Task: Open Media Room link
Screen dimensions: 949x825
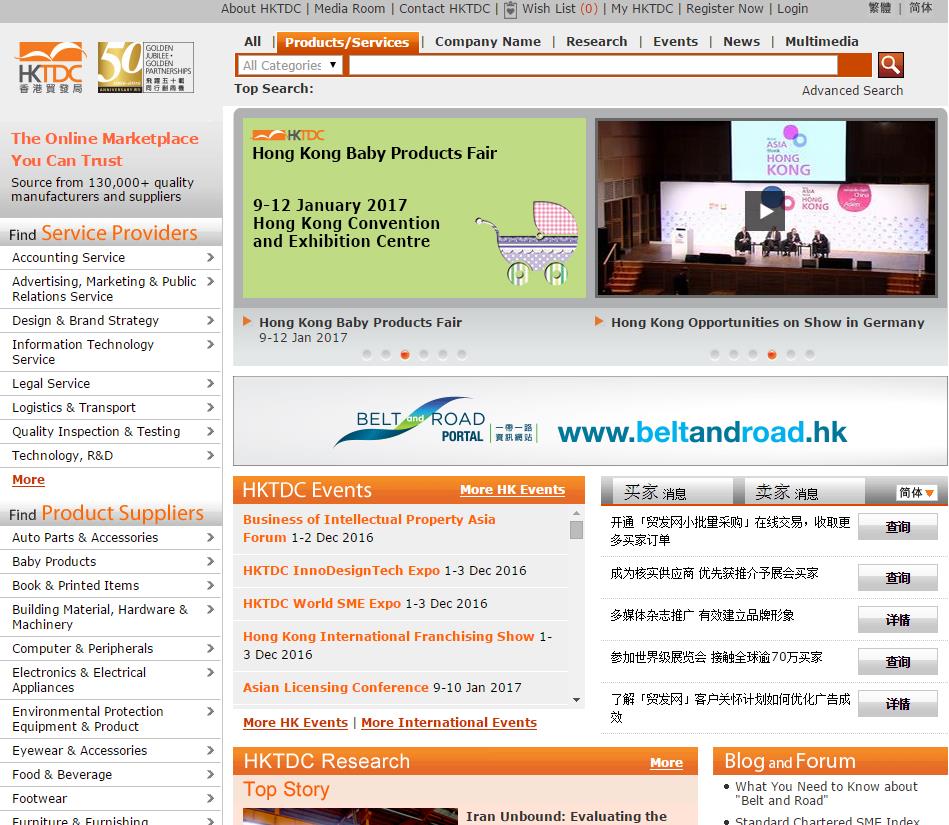Action: click(x=349, y=8)
